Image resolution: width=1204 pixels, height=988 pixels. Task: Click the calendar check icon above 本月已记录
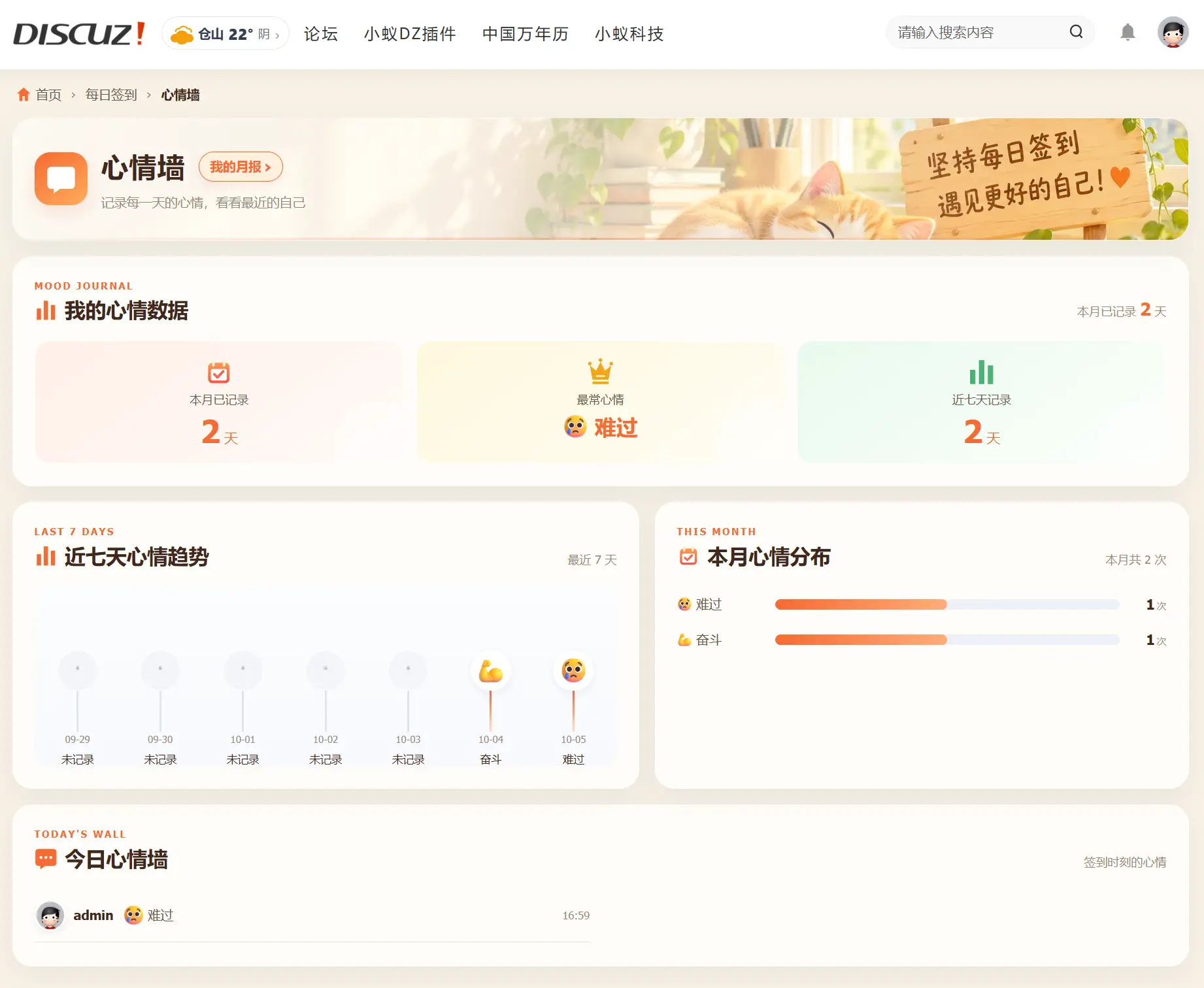tap(219, 372)
